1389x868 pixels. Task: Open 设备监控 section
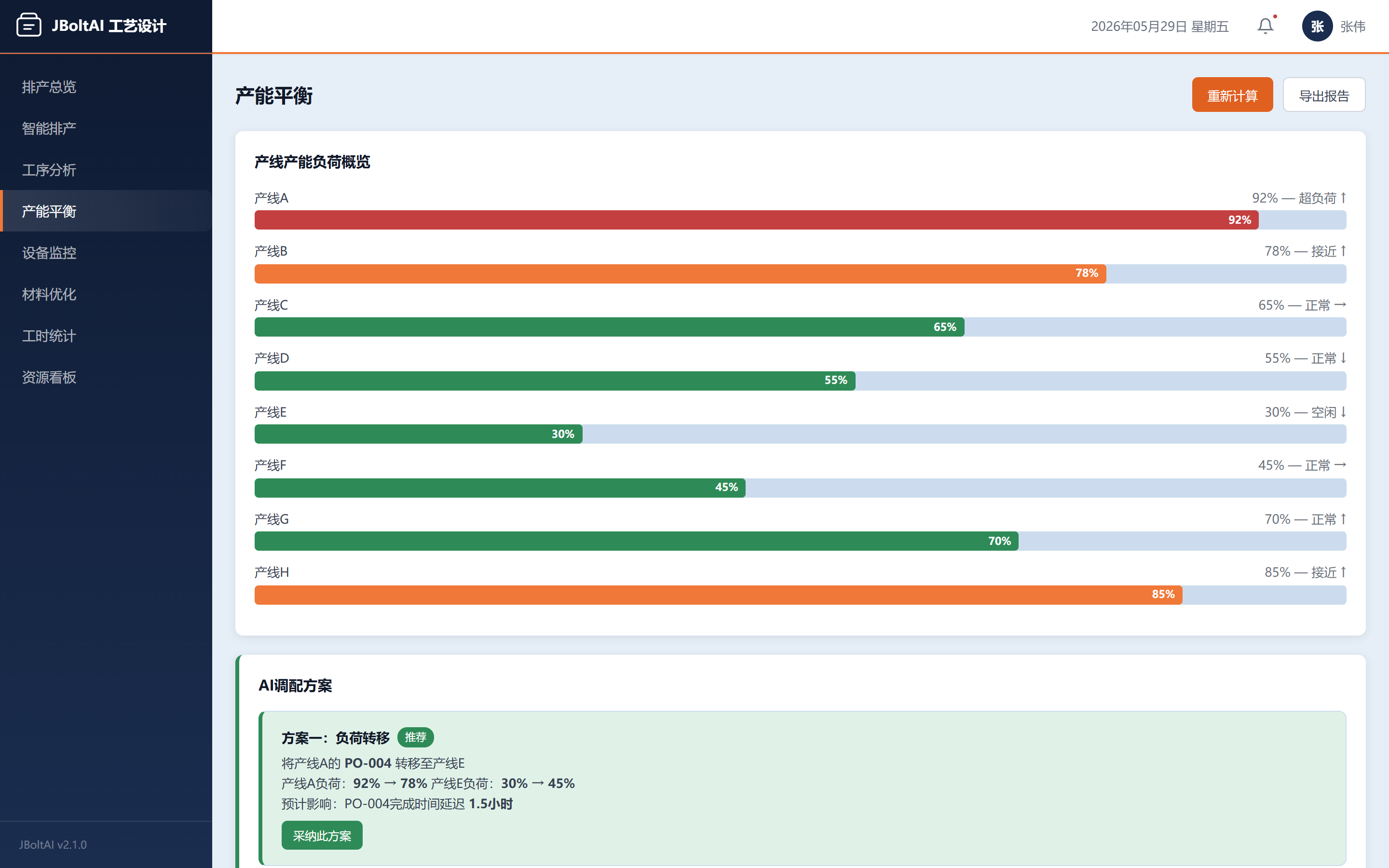(x=106, y=253)
